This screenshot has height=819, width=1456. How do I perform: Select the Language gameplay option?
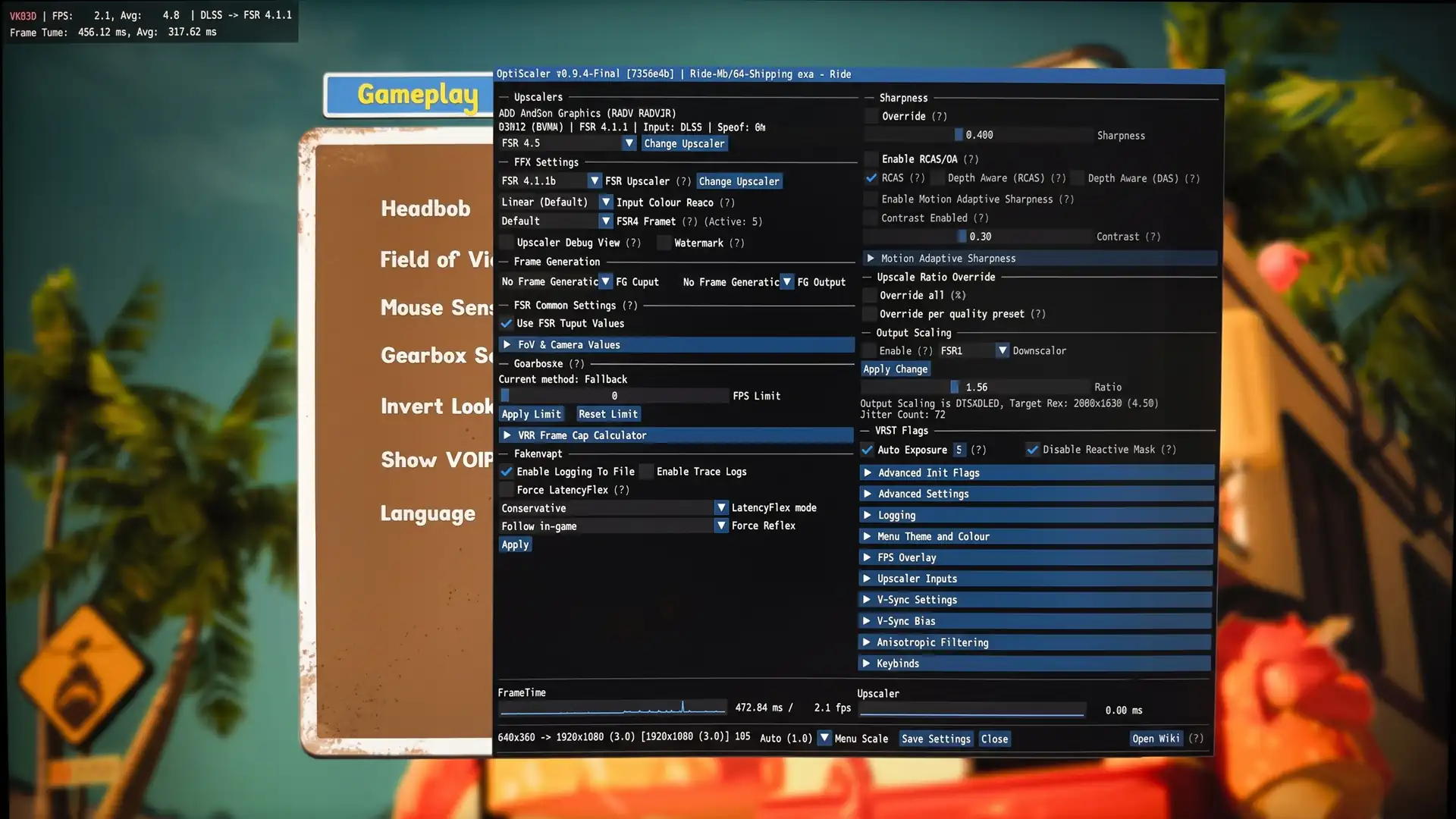click(428, 513)
